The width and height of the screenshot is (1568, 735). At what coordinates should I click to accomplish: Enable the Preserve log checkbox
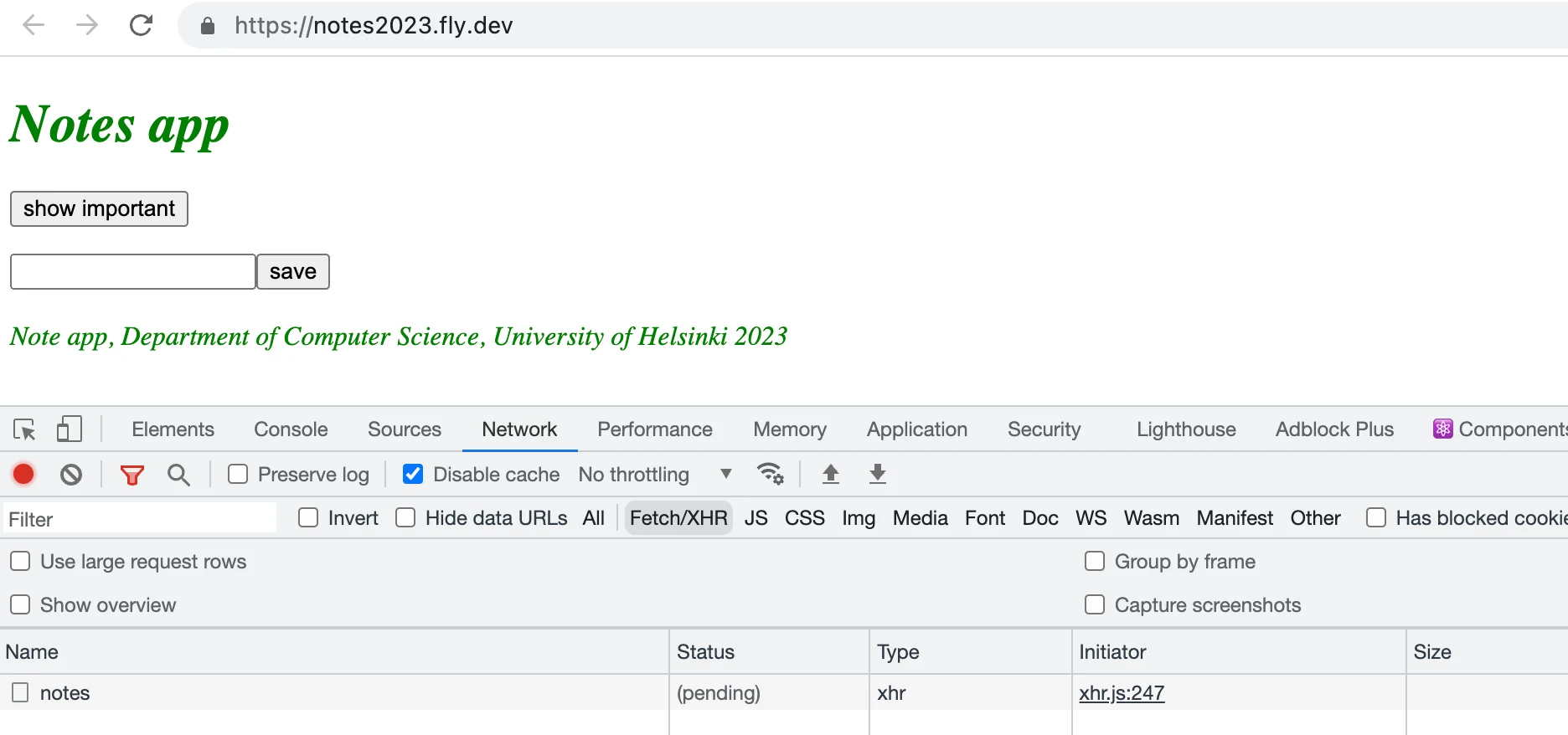[x=238, y=475]
